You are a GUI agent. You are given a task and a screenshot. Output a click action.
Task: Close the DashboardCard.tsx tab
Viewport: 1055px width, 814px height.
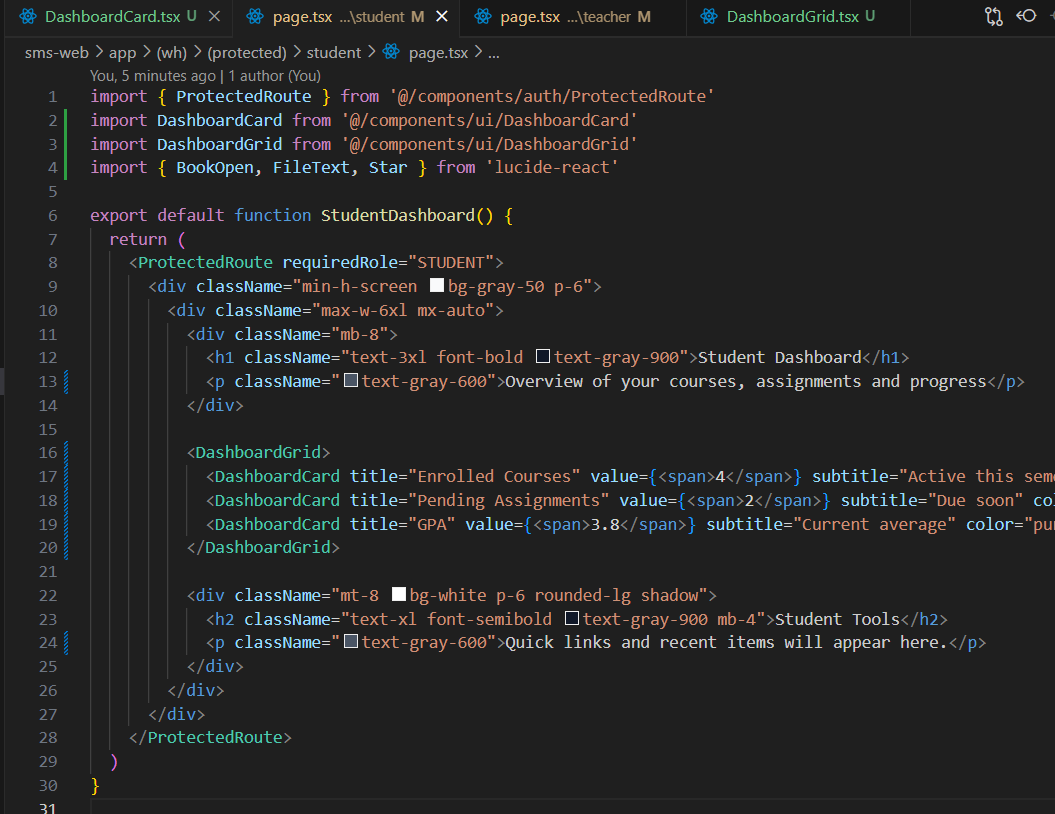(x=214, y=16)
